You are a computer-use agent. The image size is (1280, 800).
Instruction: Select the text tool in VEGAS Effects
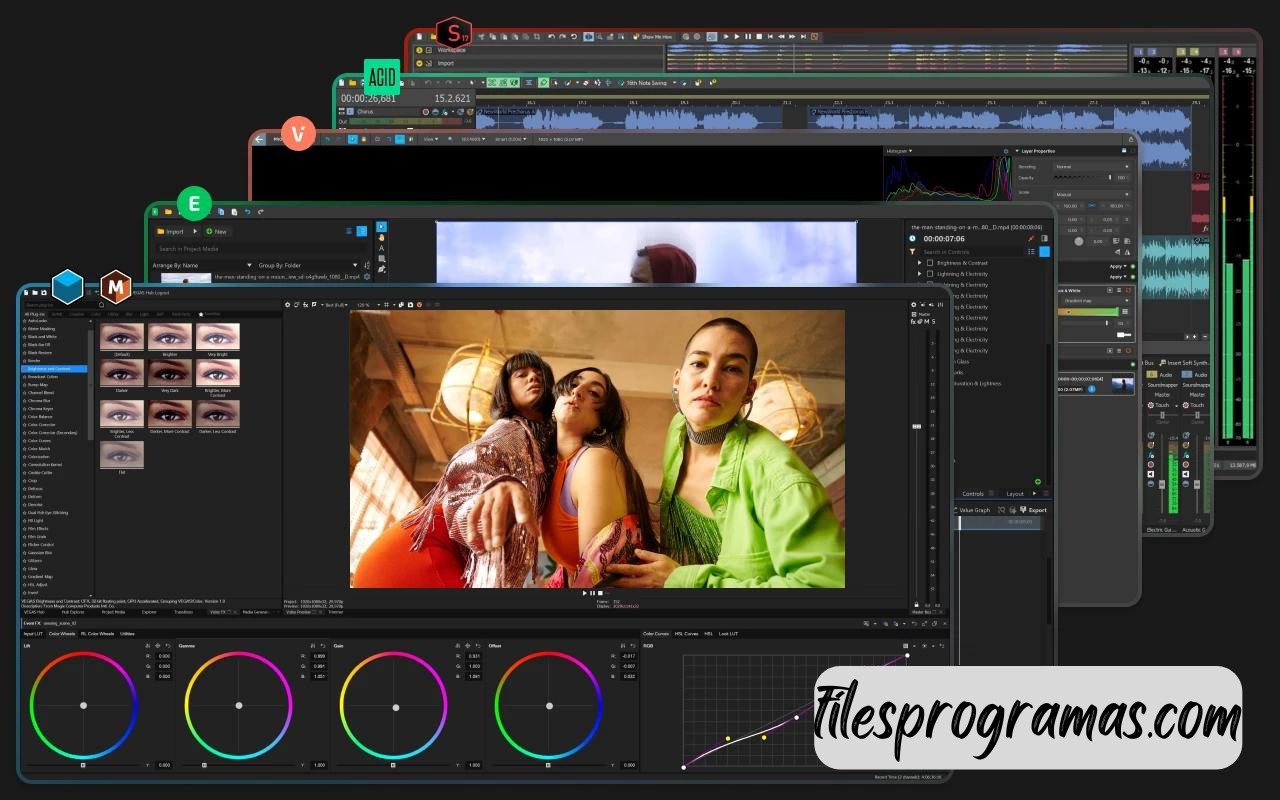coord(381,248)
